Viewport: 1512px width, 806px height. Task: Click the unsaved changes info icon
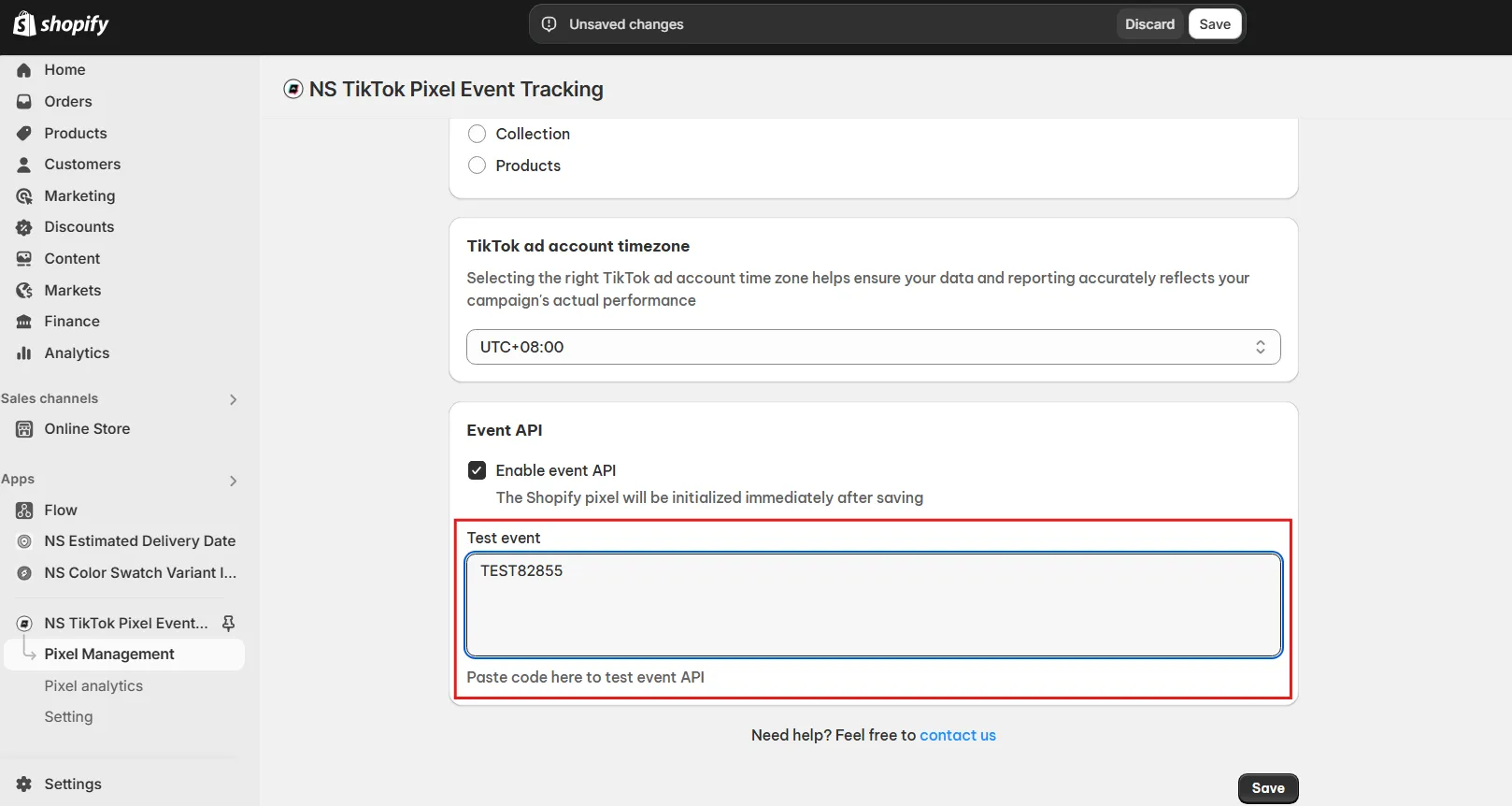tap(549, 24)
